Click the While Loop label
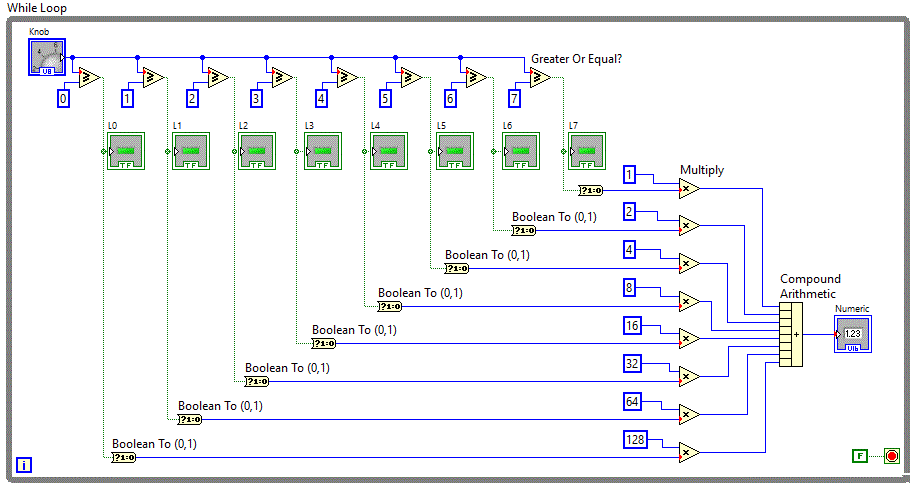The height and width of the screenshot is (485, 912). click(38, 8)
